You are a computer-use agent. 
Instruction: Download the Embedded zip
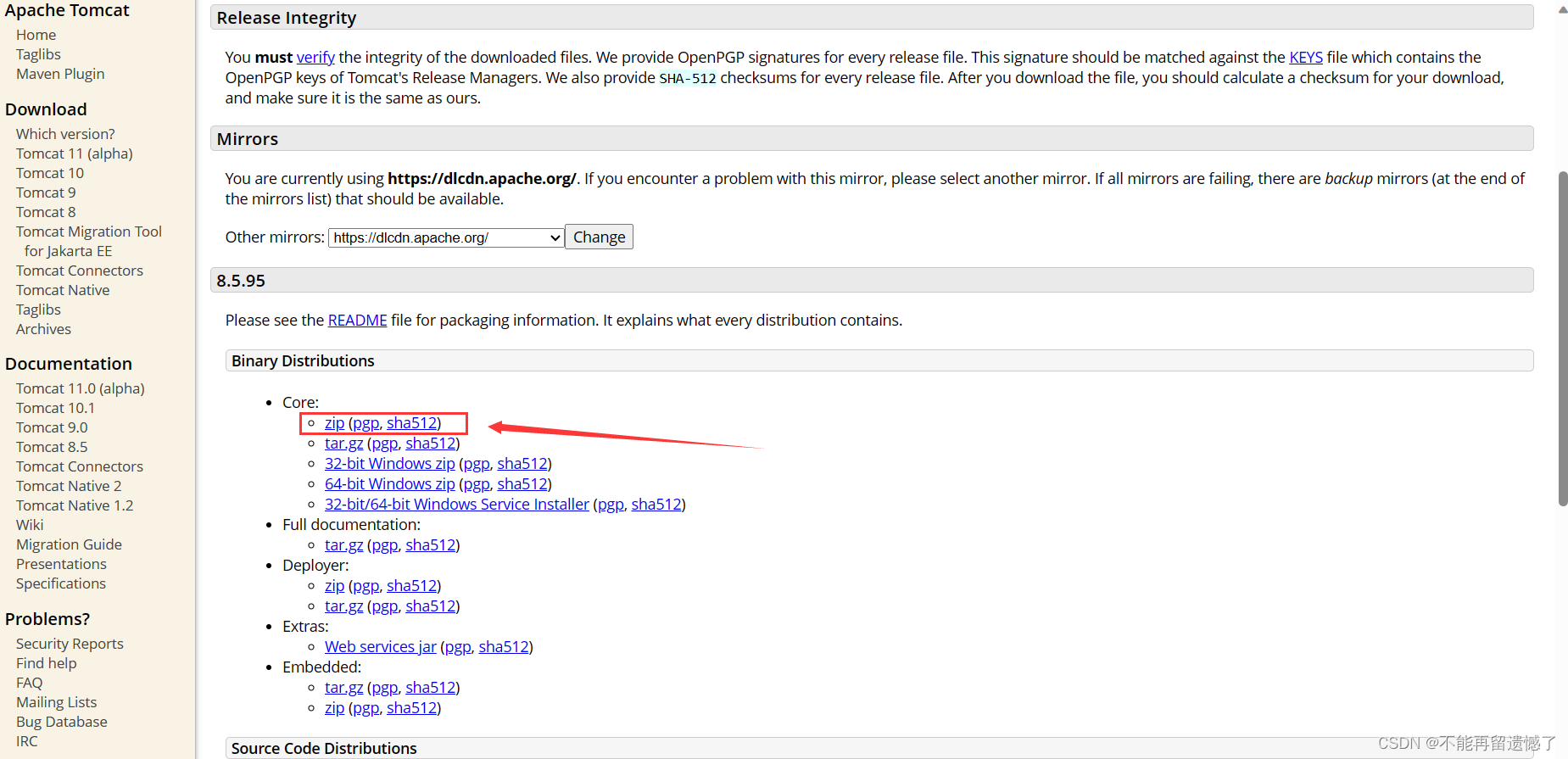[x=334, y=707]
